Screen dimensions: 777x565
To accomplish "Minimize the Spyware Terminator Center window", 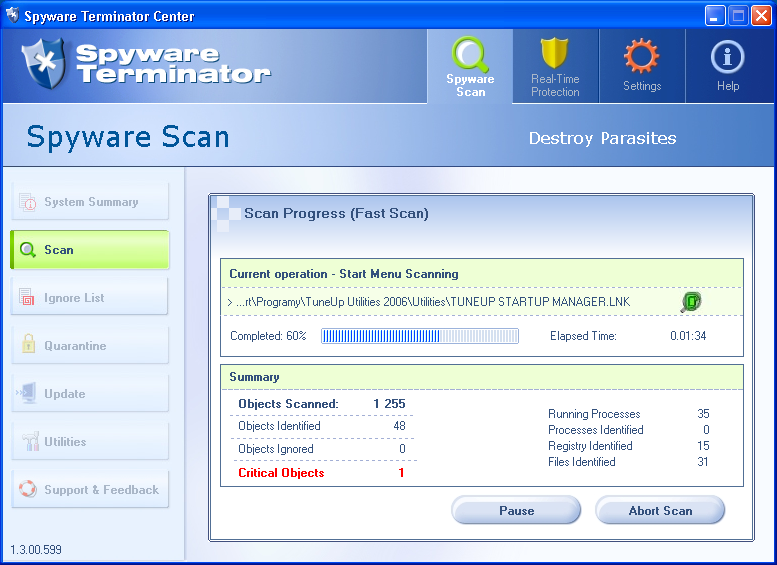I will coord(715,15).
